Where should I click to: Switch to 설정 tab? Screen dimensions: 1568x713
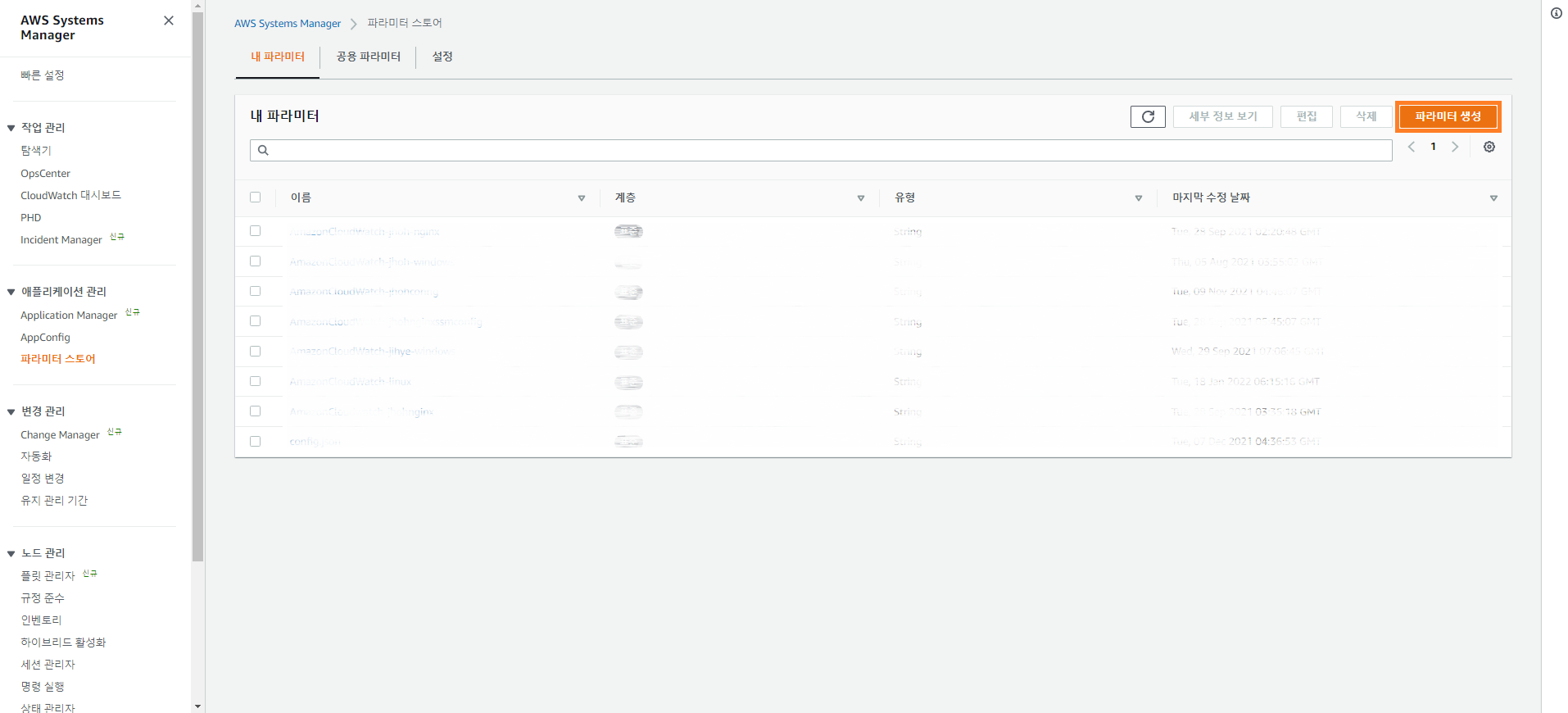point(442,57)
